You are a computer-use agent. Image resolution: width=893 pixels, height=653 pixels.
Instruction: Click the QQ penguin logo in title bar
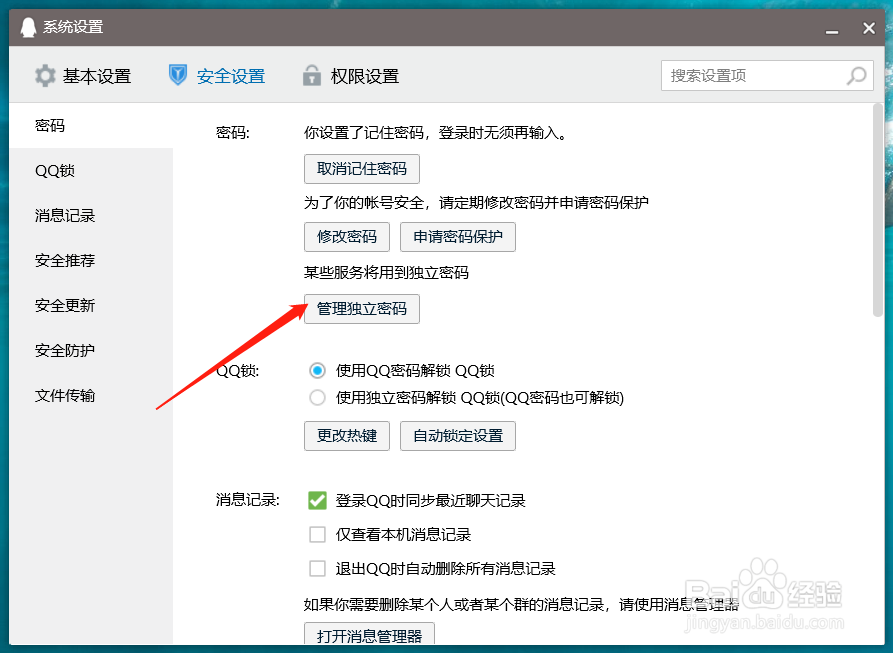tap(28, 27)
